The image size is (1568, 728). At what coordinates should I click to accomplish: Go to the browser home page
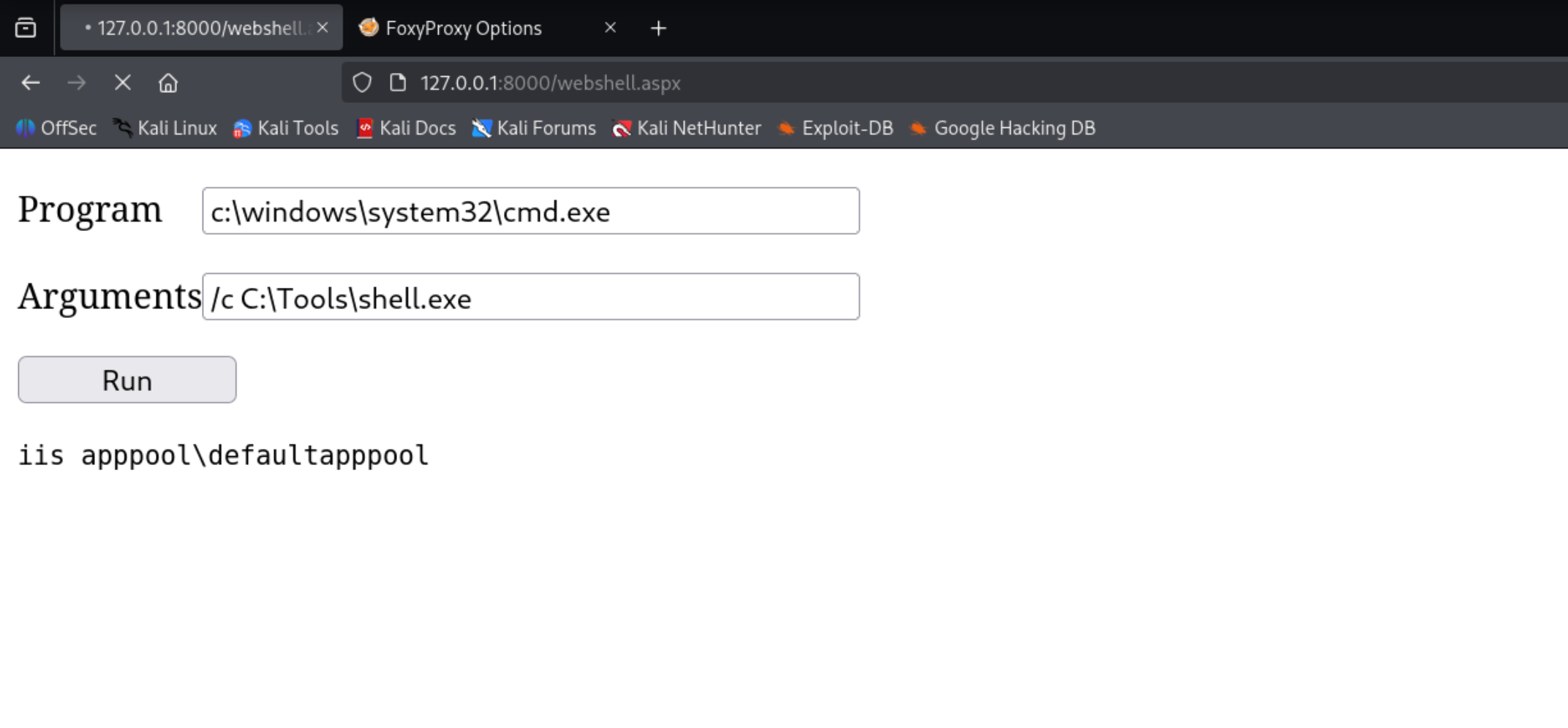pyautogui.click(x=168, y=83)
